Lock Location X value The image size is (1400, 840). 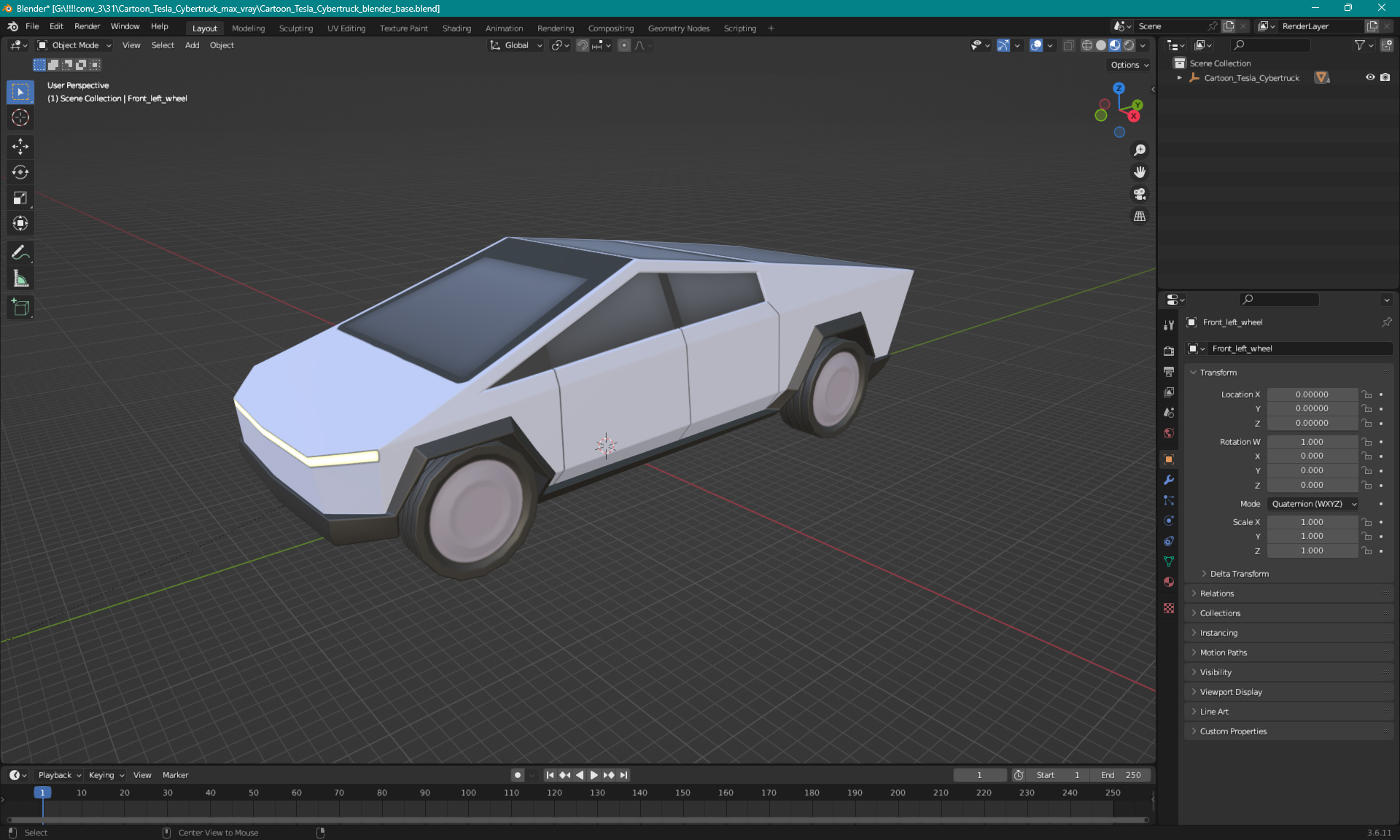(1367, 394)
